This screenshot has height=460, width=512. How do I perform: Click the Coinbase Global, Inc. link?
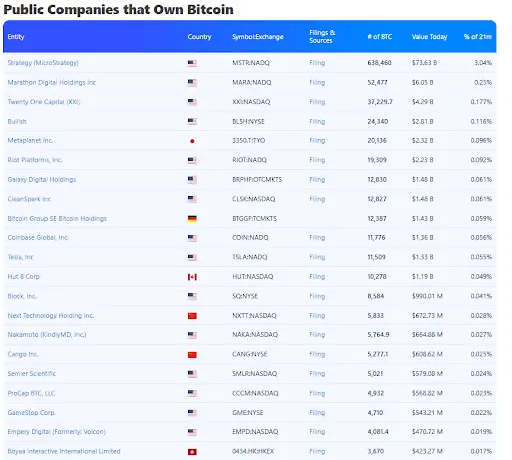tap(38, 237)
